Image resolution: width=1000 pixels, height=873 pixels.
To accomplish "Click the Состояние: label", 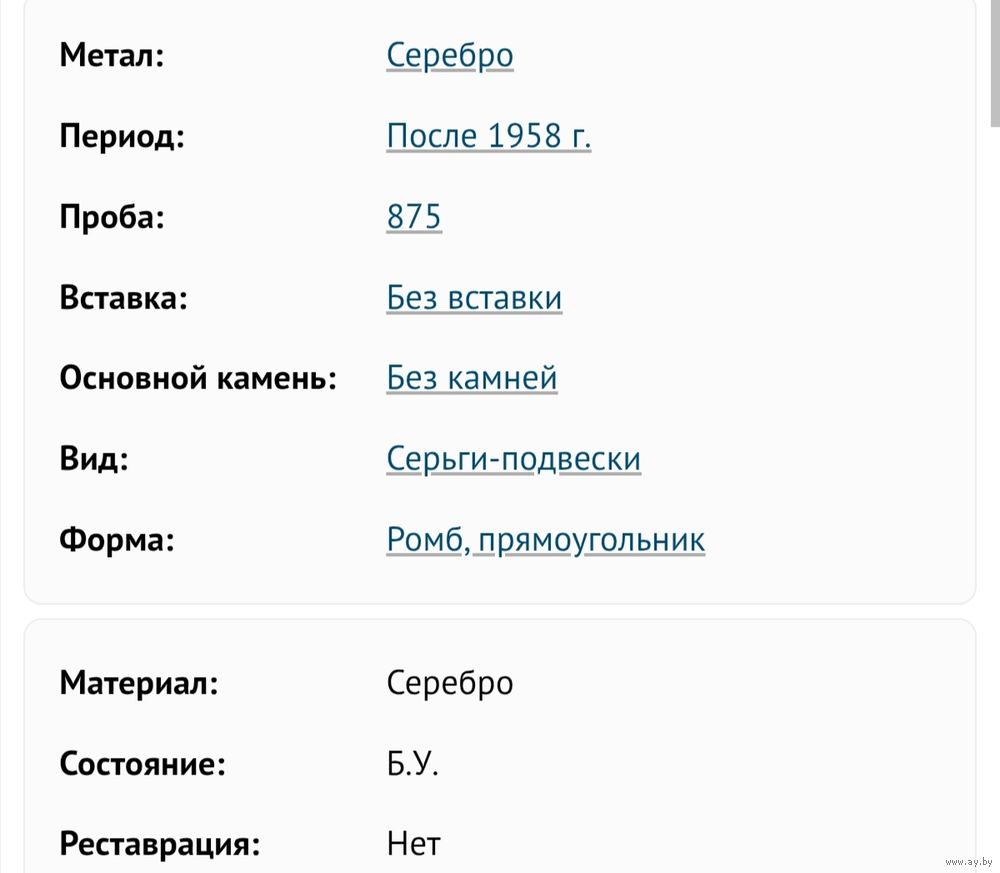I will click(x=142, y=765).
